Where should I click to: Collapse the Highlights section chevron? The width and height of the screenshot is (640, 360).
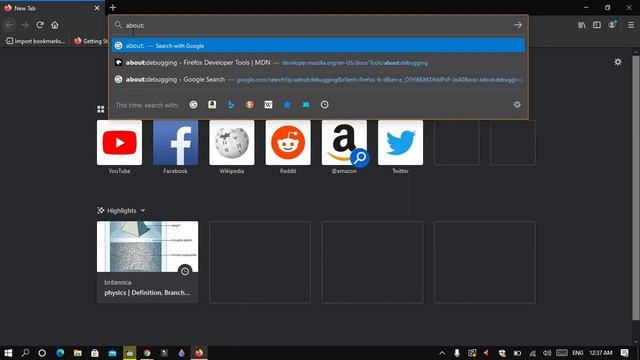(143, 211)
